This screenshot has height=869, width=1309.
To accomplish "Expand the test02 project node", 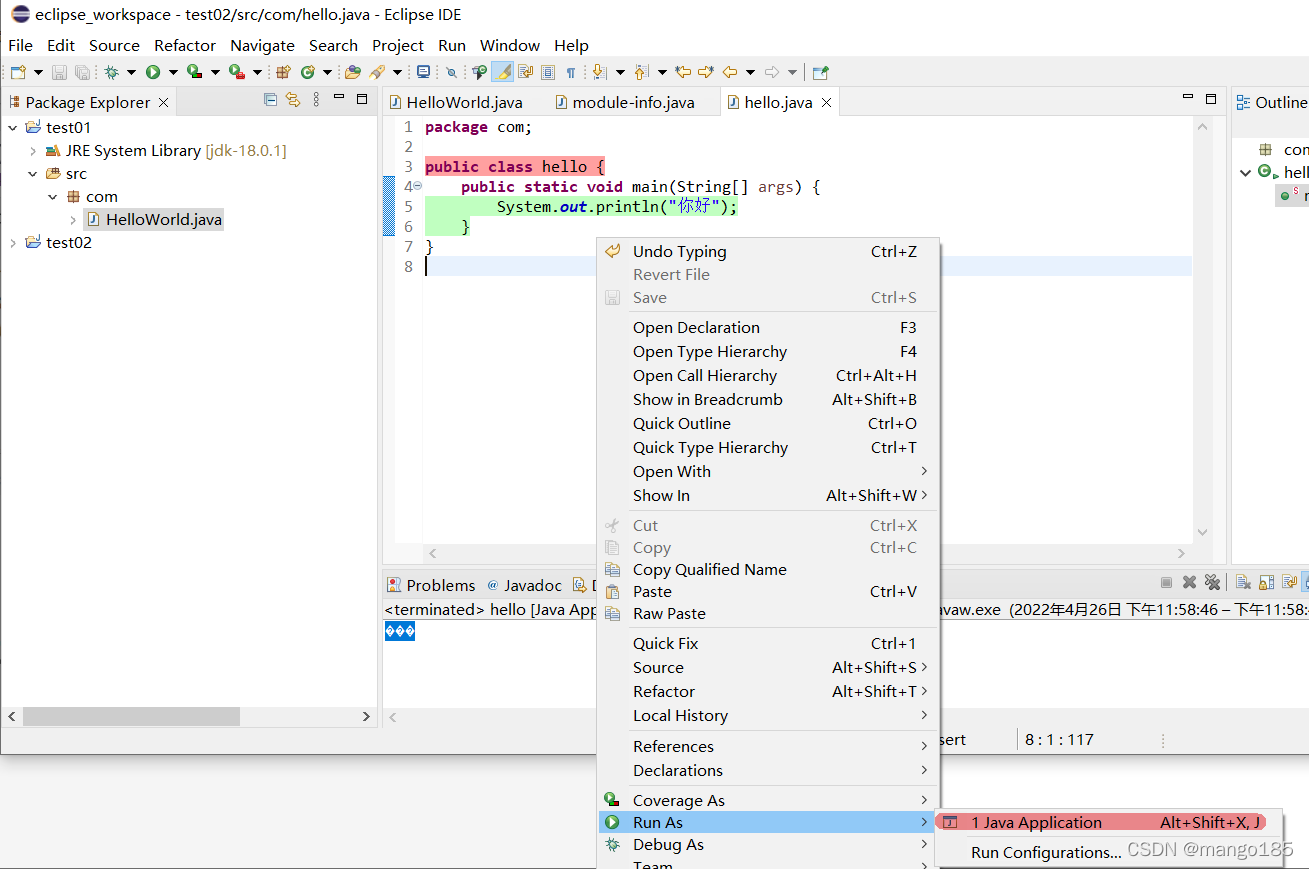I will [13, 243].
